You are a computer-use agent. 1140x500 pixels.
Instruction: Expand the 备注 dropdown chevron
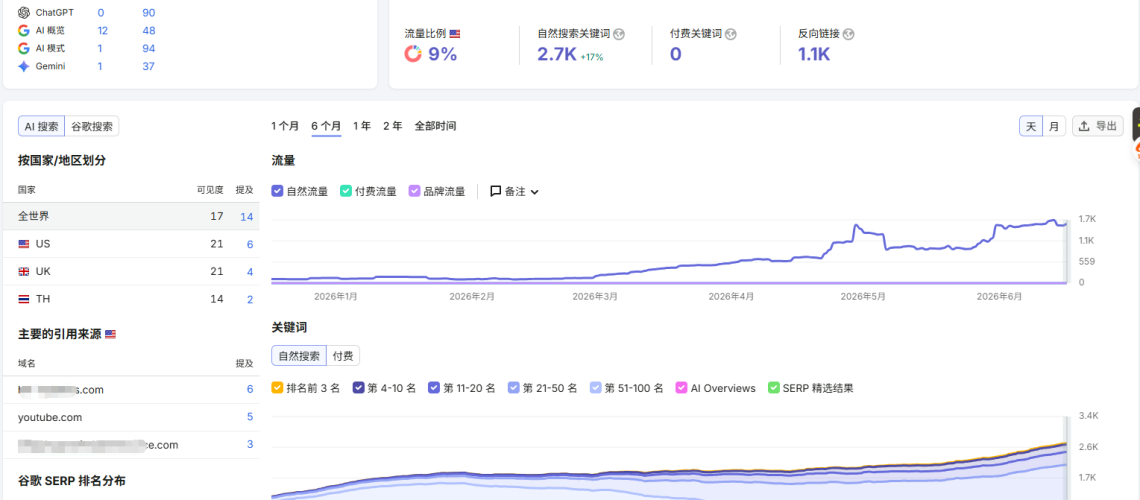534,193
